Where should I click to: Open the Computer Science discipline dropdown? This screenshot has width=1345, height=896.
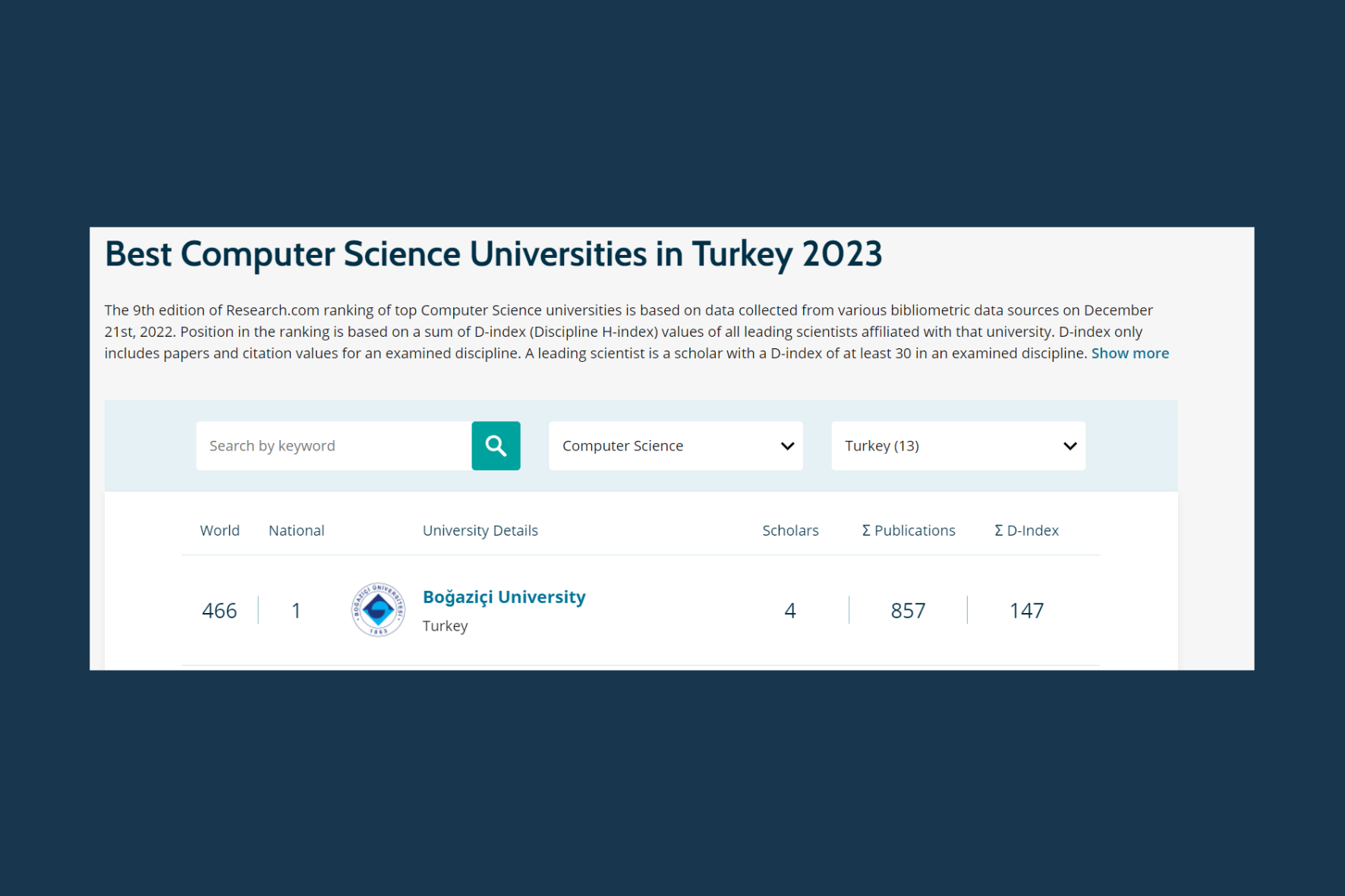tap(660, 446)
